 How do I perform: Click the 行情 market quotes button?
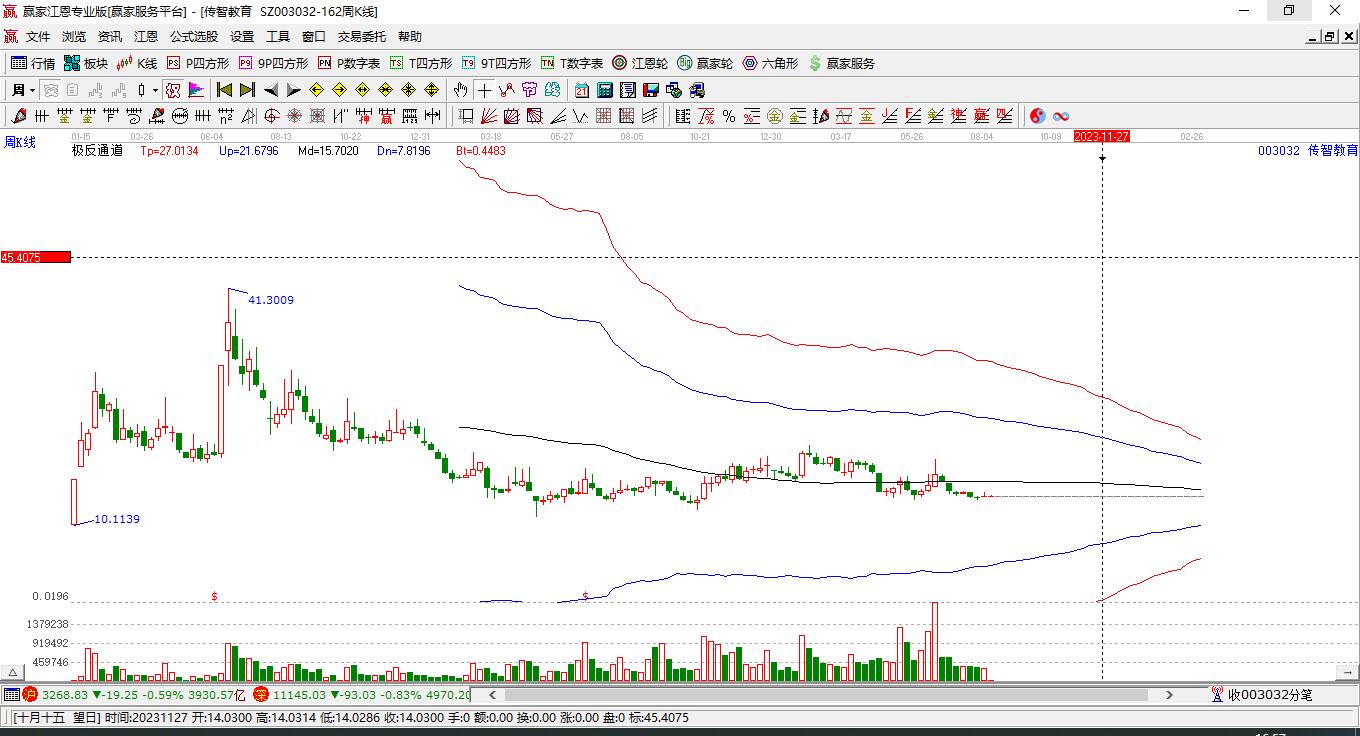(33, 63)
